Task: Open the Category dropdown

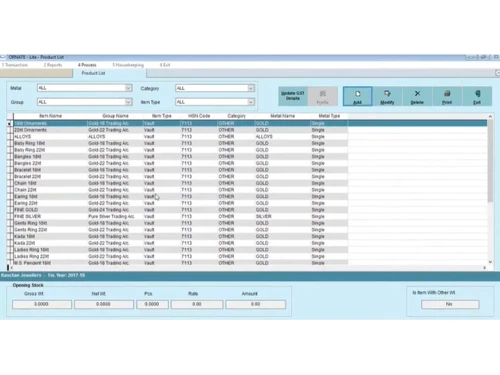Action: [251, 88]
